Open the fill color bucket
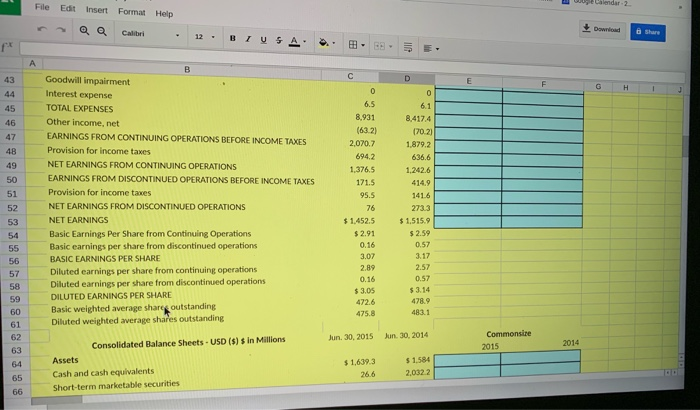This screenshot has height=410, width=700. [324, 42]
